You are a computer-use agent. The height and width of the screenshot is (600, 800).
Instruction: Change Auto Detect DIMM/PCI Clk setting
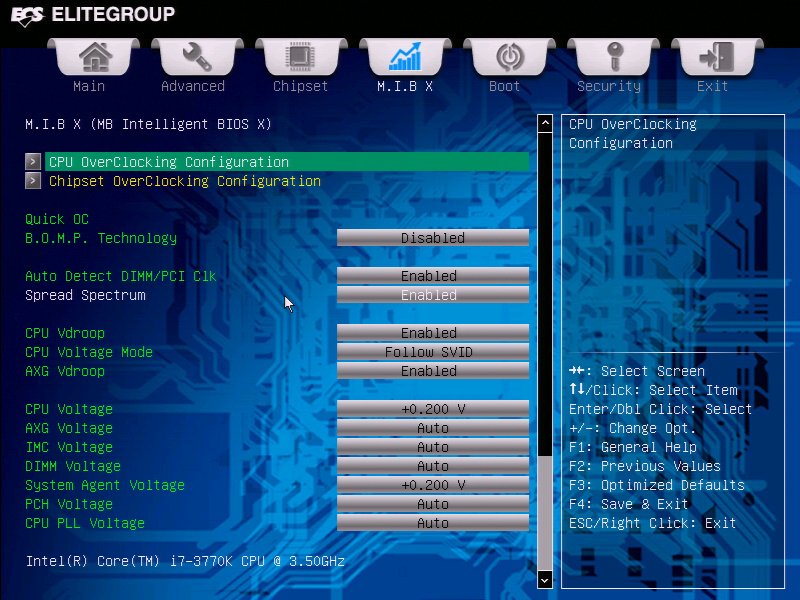click(432, 275)
